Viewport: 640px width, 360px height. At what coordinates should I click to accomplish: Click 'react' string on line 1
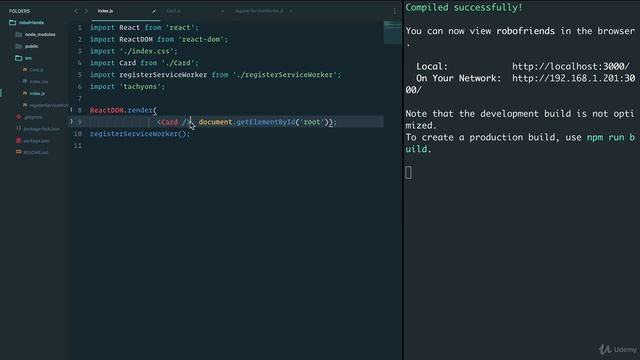click(x=180, y=27)
